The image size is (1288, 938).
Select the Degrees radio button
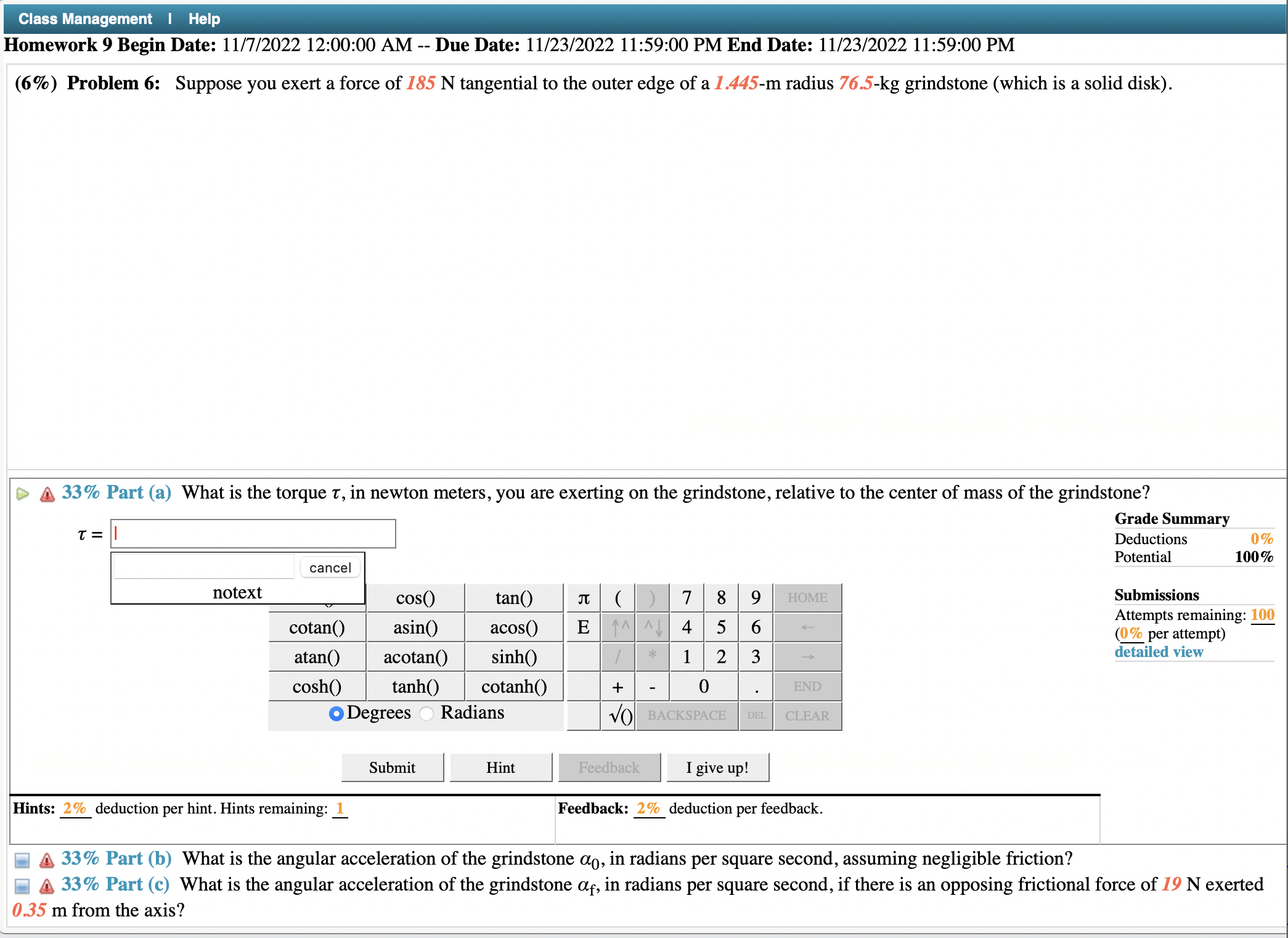[x=336, y=713]
